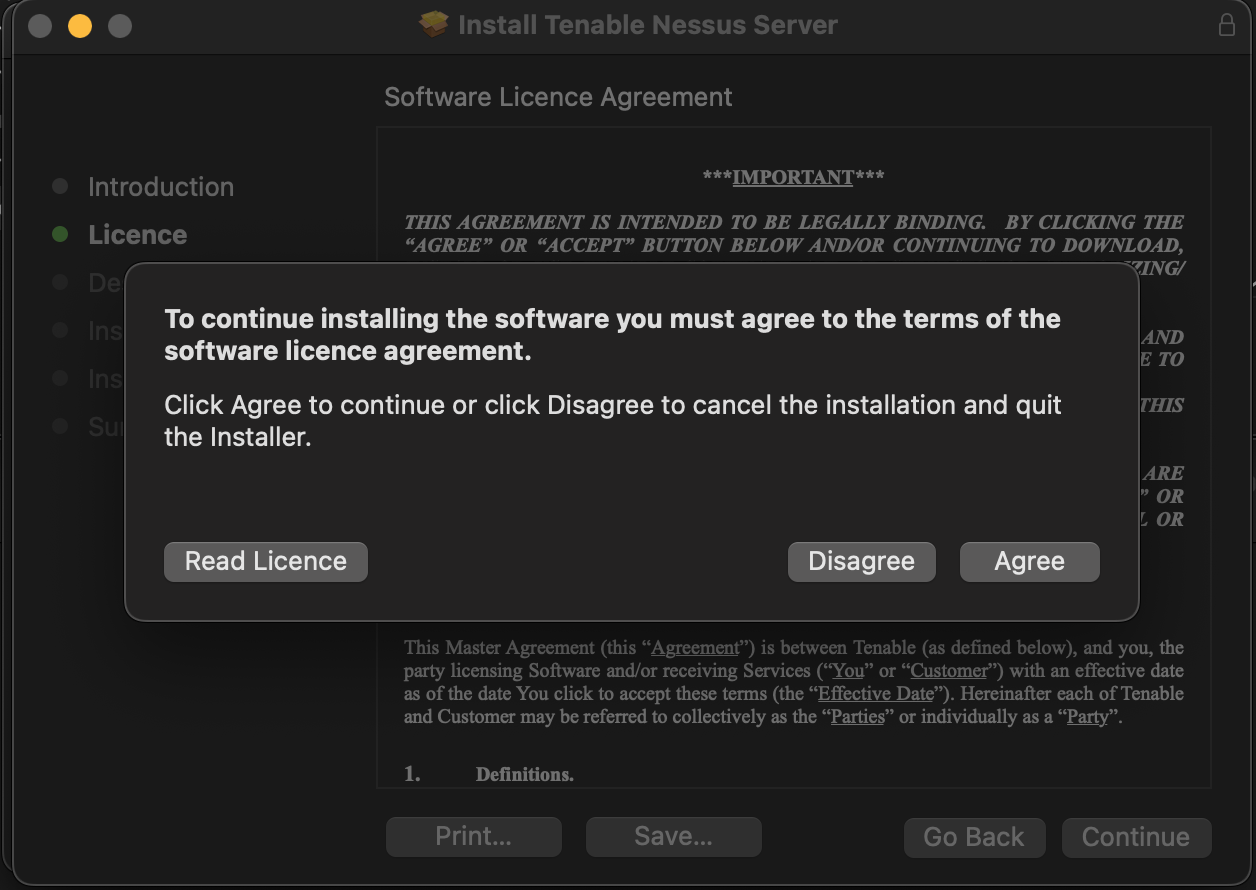The height and width of the screenshot is (890, 1256).
Task: Click the padlock icon in title bar
Action: 1226,25
